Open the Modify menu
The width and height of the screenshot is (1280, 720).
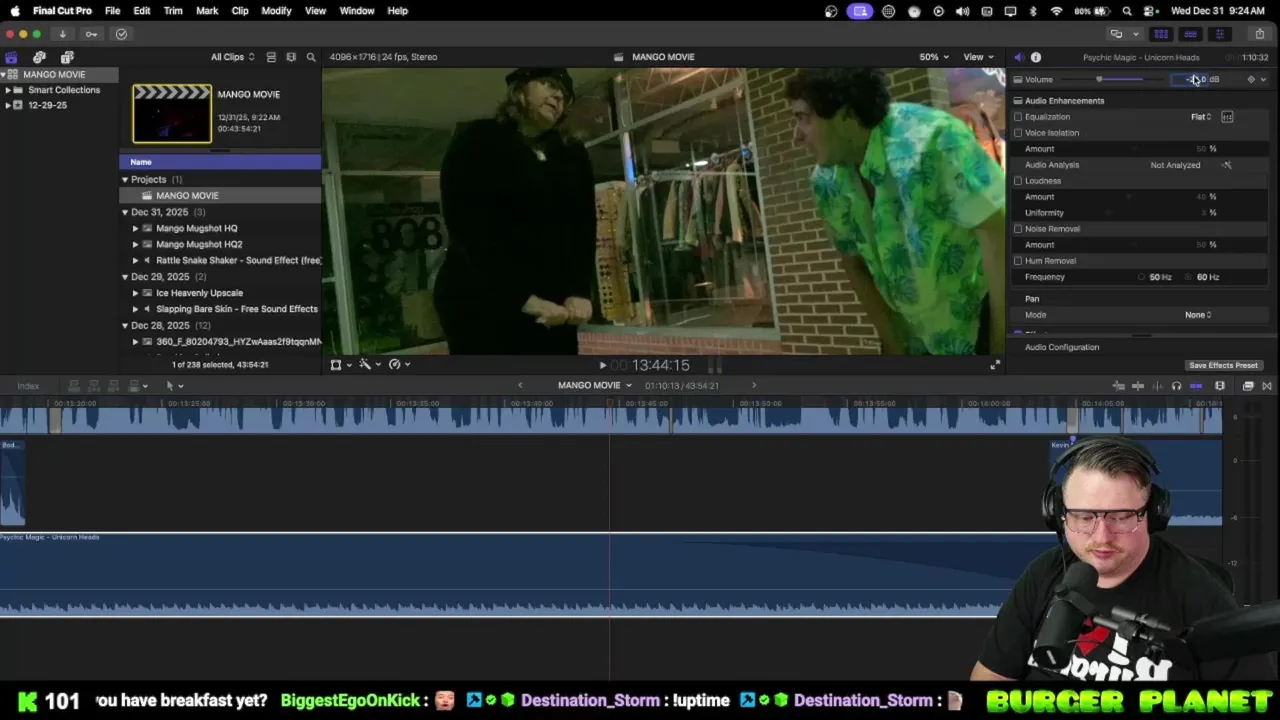coord(276,11)
